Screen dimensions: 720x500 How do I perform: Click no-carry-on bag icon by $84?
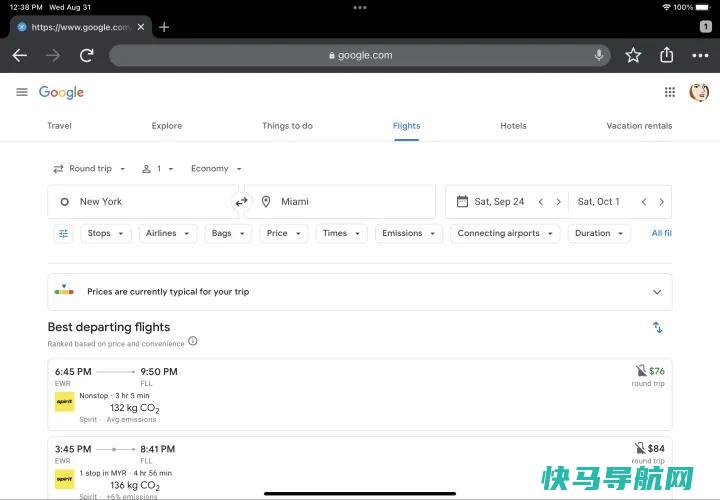(x=640, y=448)
